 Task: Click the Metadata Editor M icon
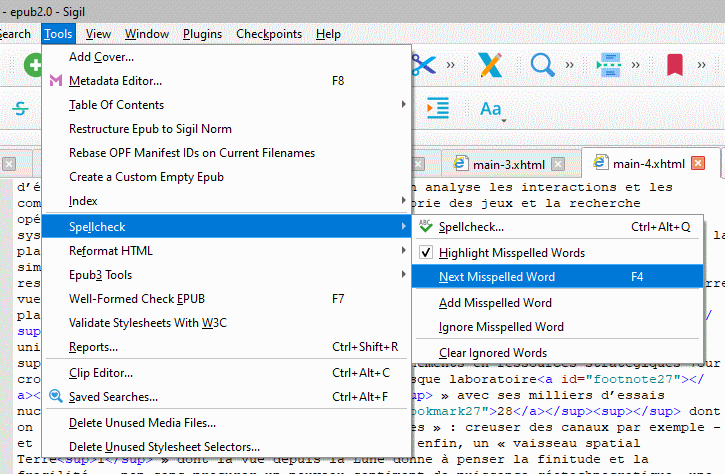[54, 81]
